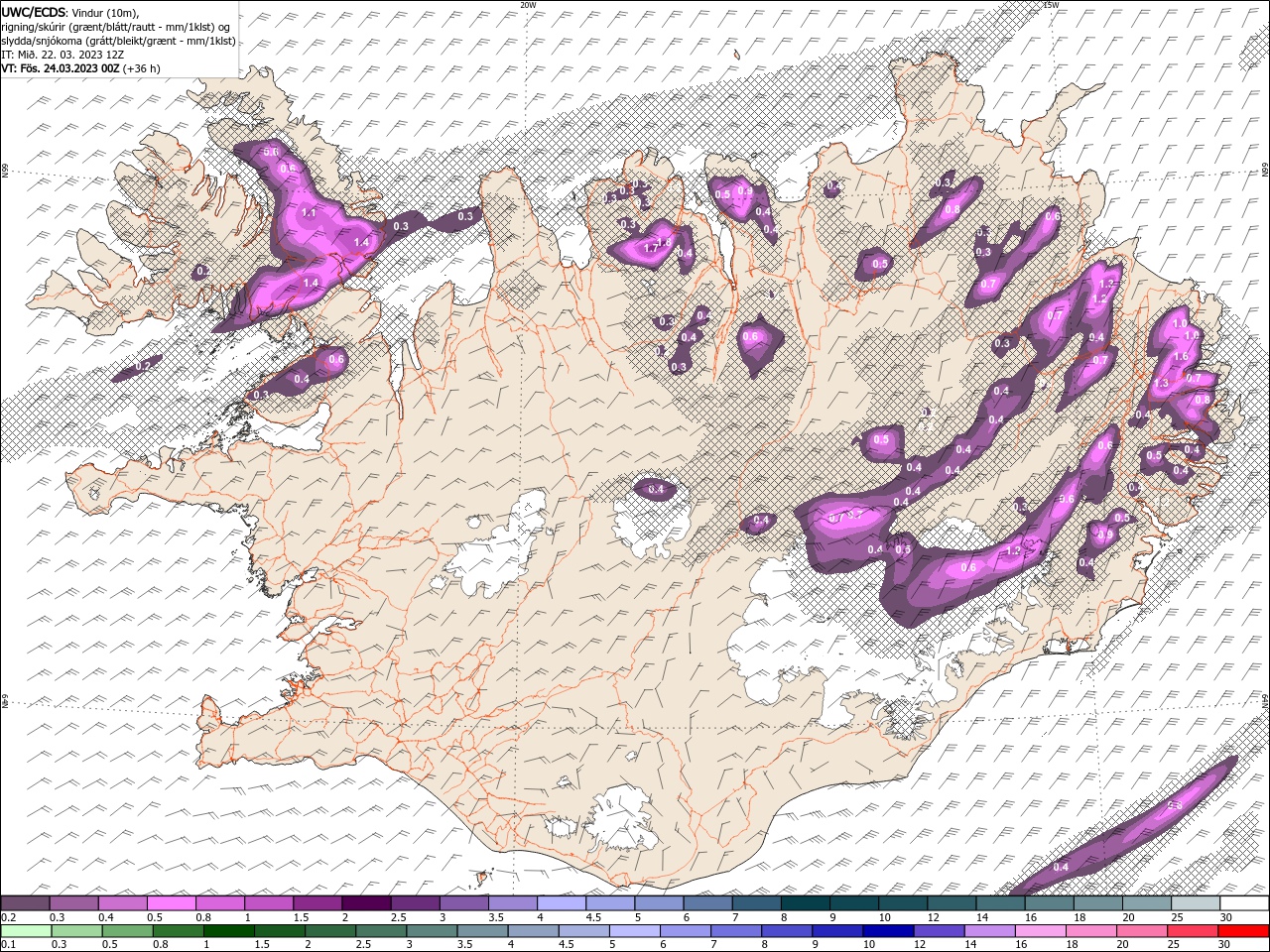Select the lower legend swatch labeled 6
This screenshot has height=952, width=1270.
pyautogui.click(x=685, y=931)
